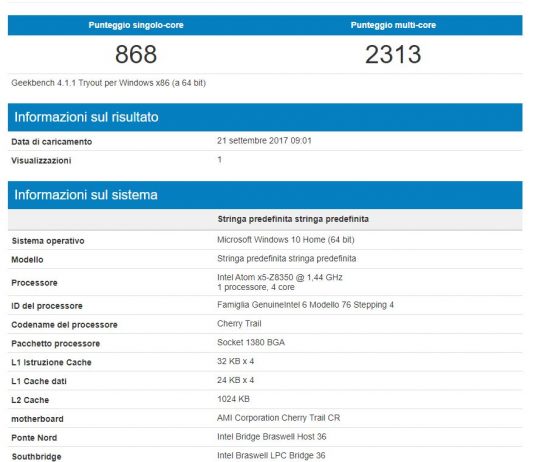Select the Modello value 'Stringa predefinita stringa predefinita'
534x462 pixels.
click(x=287, y=258)
